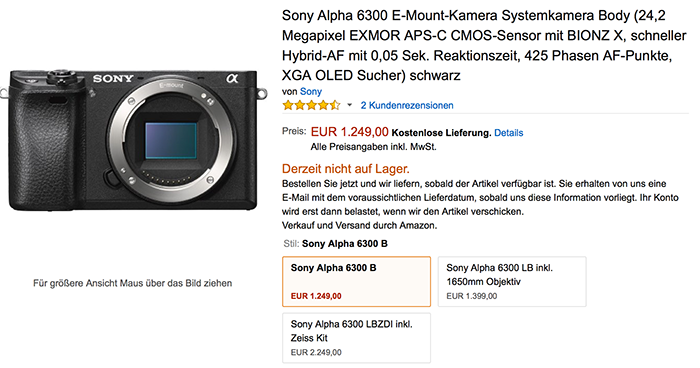Click the EUR 1.249,00 main price
Viewport: 700px width, 368px height.
pyautogui.click(x=350, y=132)
